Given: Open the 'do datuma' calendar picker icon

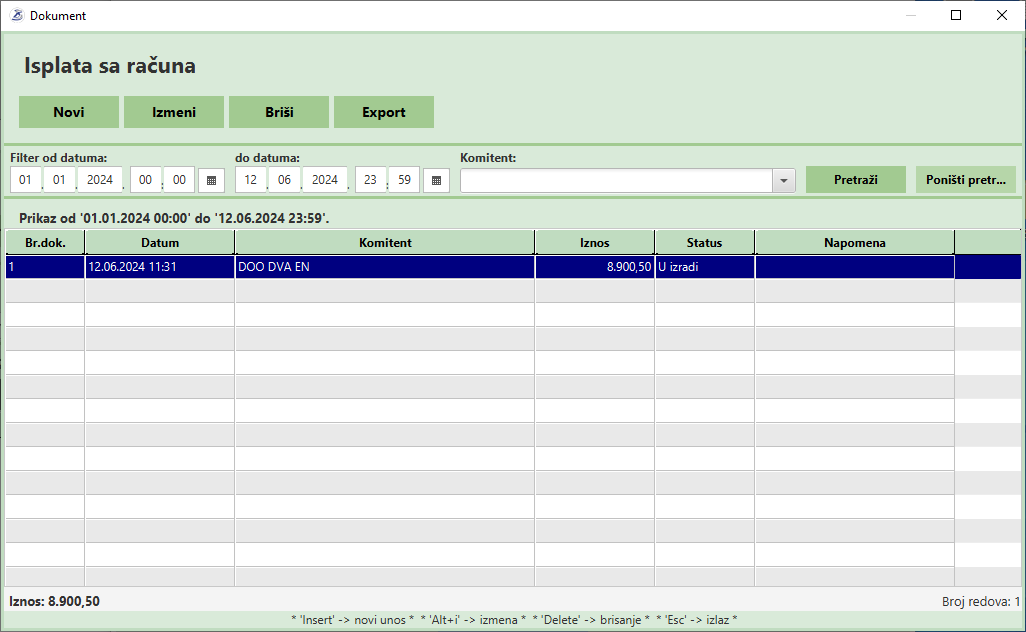Looking at the screenshot, I should pyautogui.click(x=436, y=180).
